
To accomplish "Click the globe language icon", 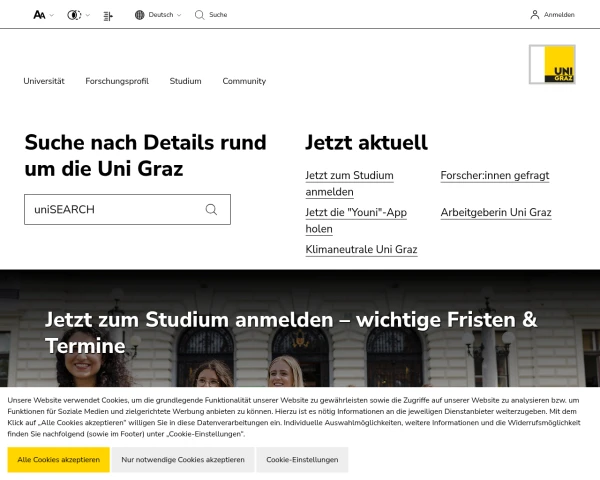I will tap(139, 15).
